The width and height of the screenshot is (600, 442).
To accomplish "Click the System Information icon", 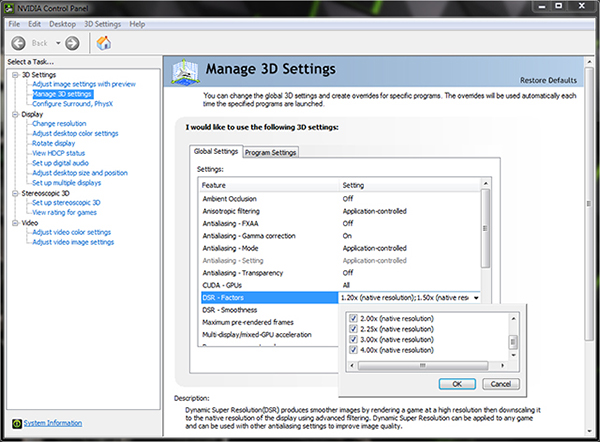I will pyautogui.click(x=17, y=423).
